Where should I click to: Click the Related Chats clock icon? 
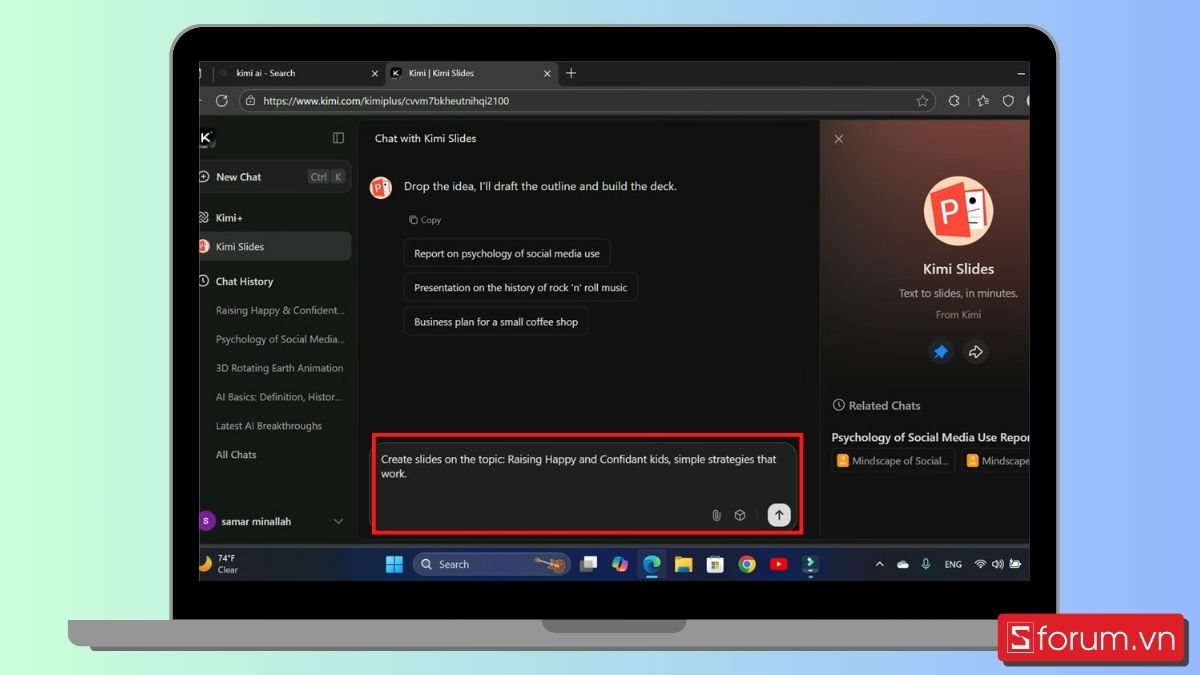point(839,406)
